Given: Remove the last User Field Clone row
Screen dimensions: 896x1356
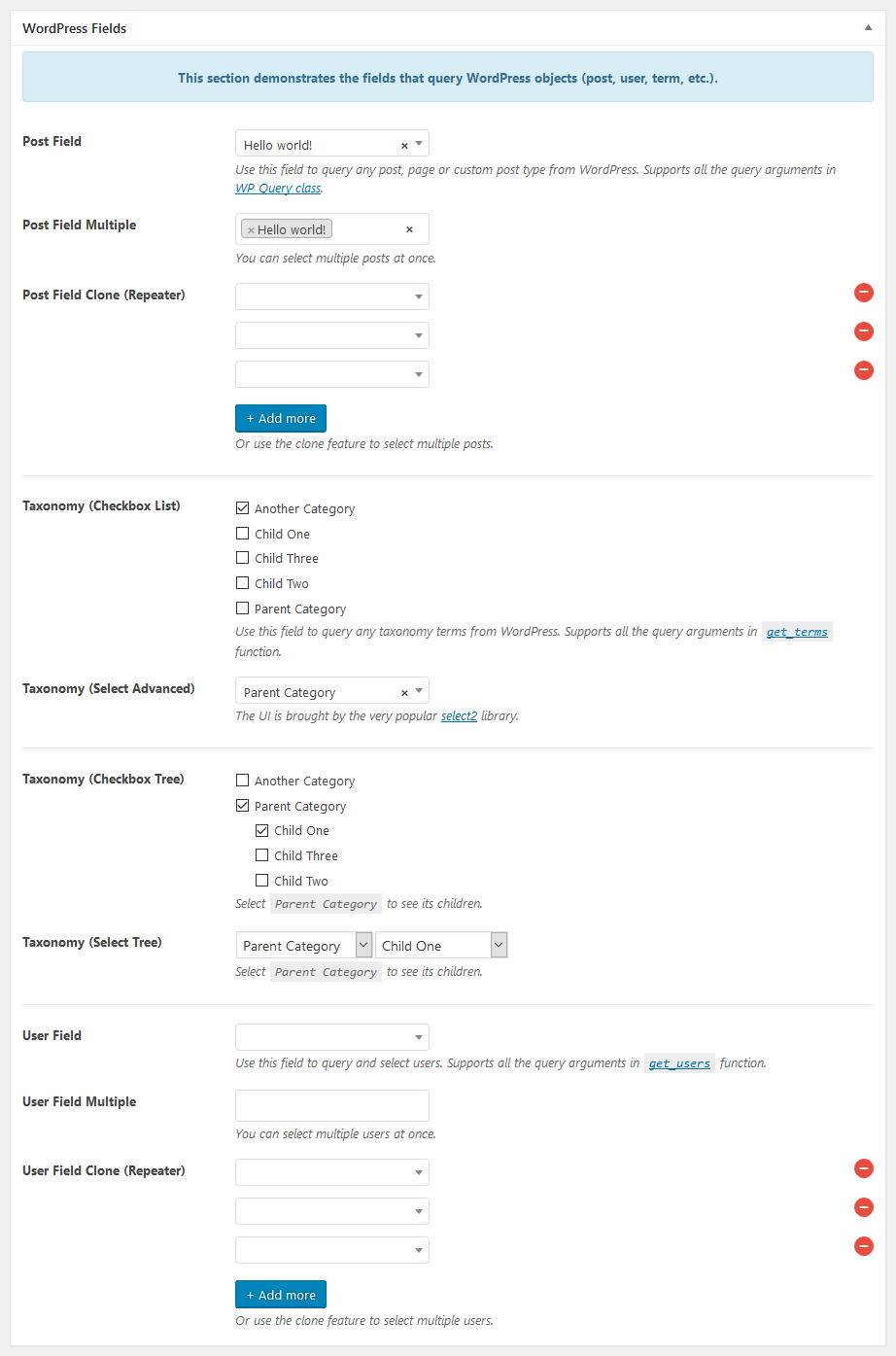Looking at the screenshot, I should [x=863, y=1246].
